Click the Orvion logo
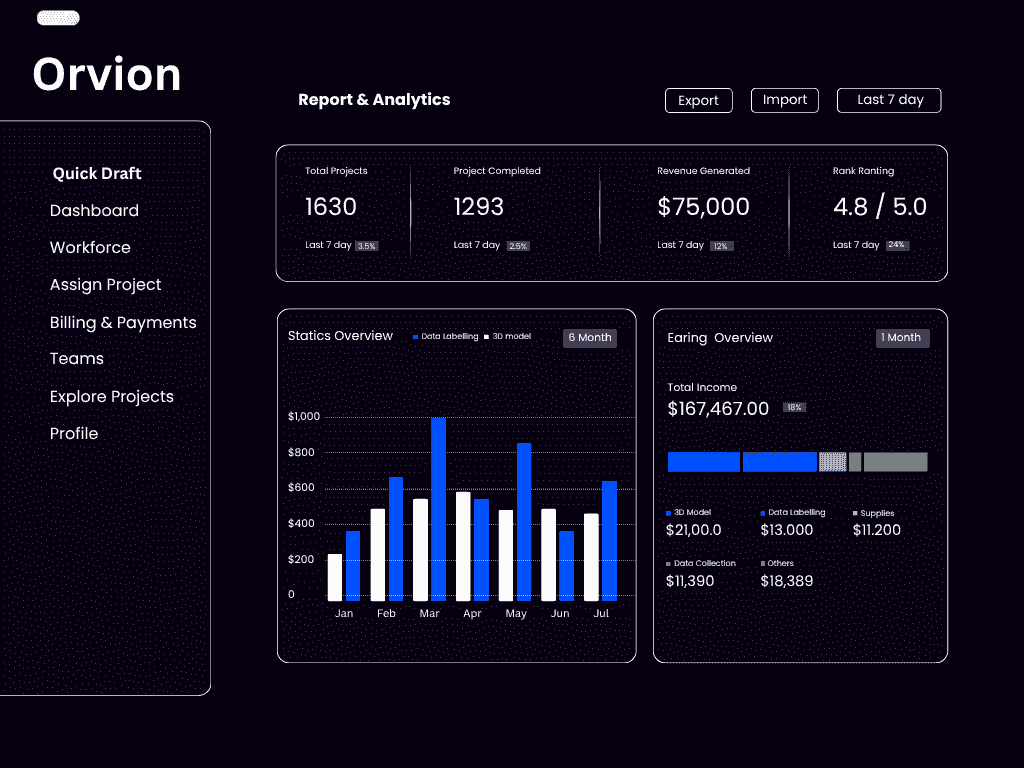The image size is (1024, 768). point(107,75)
